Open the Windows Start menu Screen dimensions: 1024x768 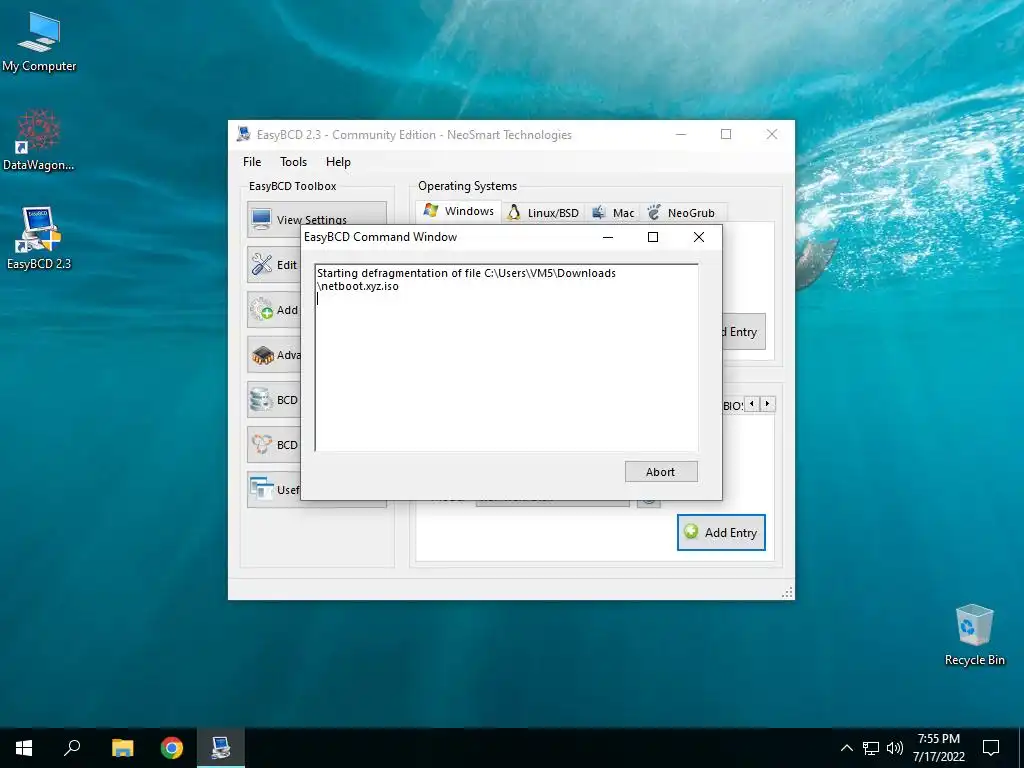point(24,748)
